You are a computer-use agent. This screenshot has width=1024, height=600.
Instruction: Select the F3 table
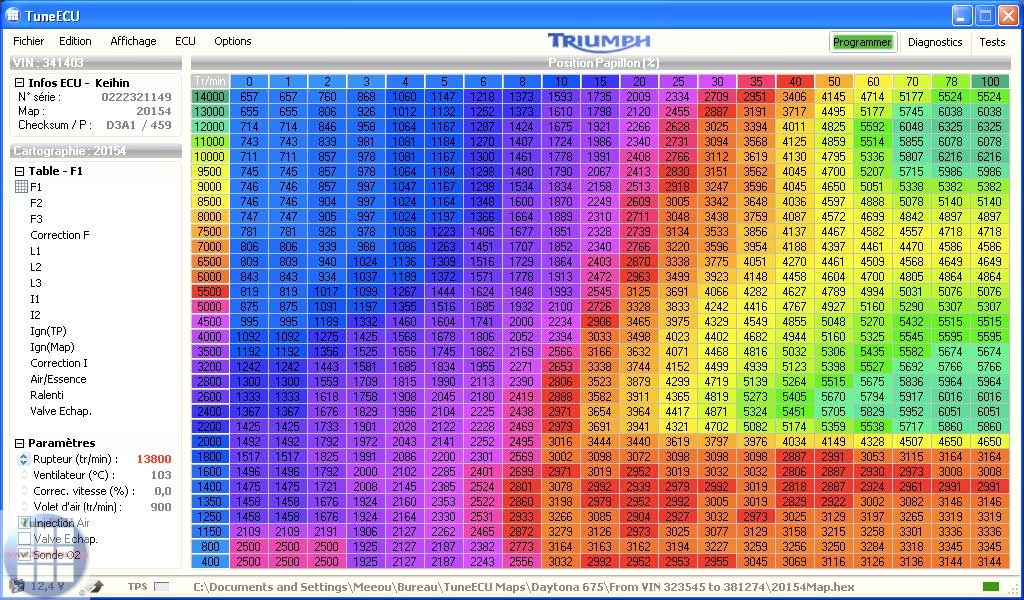pyautogui.click(x=36, y=219)
